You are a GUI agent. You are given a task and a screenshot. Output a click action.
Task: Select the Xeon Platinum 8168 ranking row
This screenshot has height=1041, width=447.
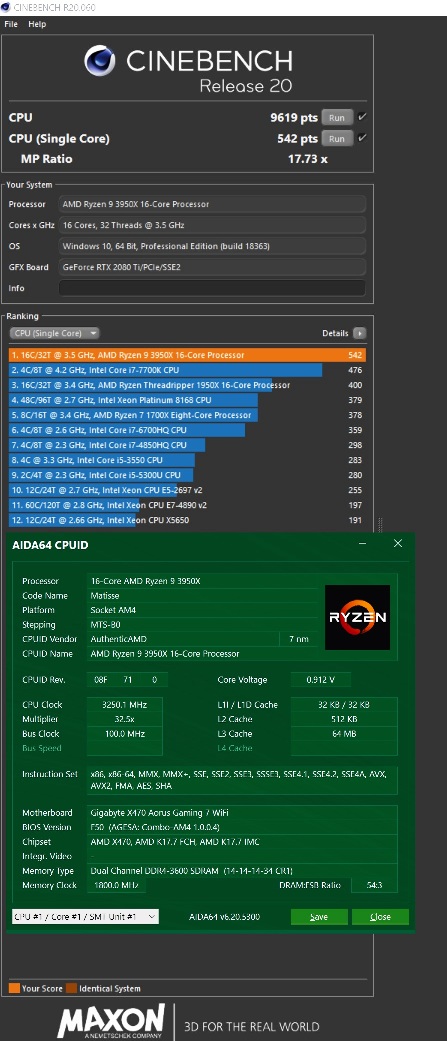tap(187, 400)
